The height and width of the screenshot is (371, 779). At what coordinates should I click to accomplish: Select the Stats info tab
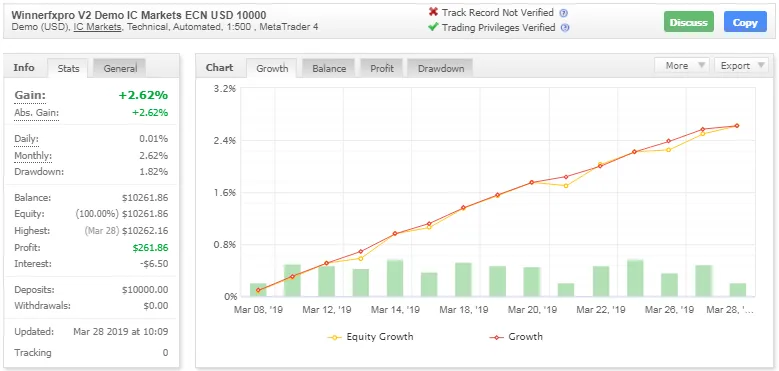[x=68, y=69]
